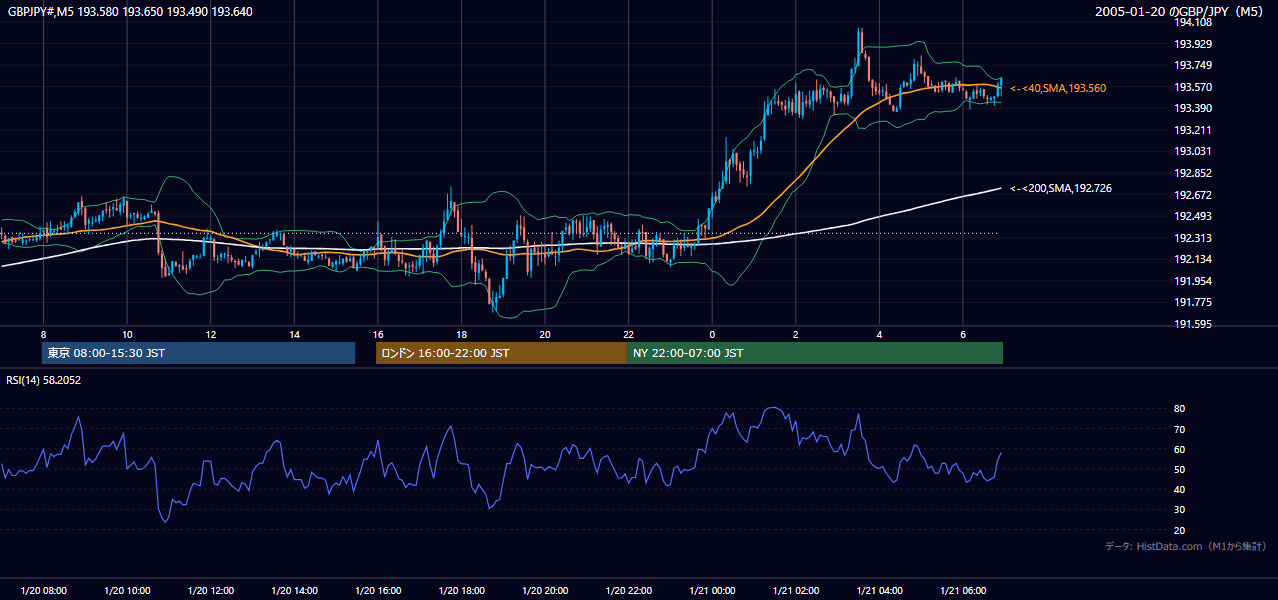Click hour label 10 under price chart
This screenshot has width=1278, height=600.
[x=127, y=334]
